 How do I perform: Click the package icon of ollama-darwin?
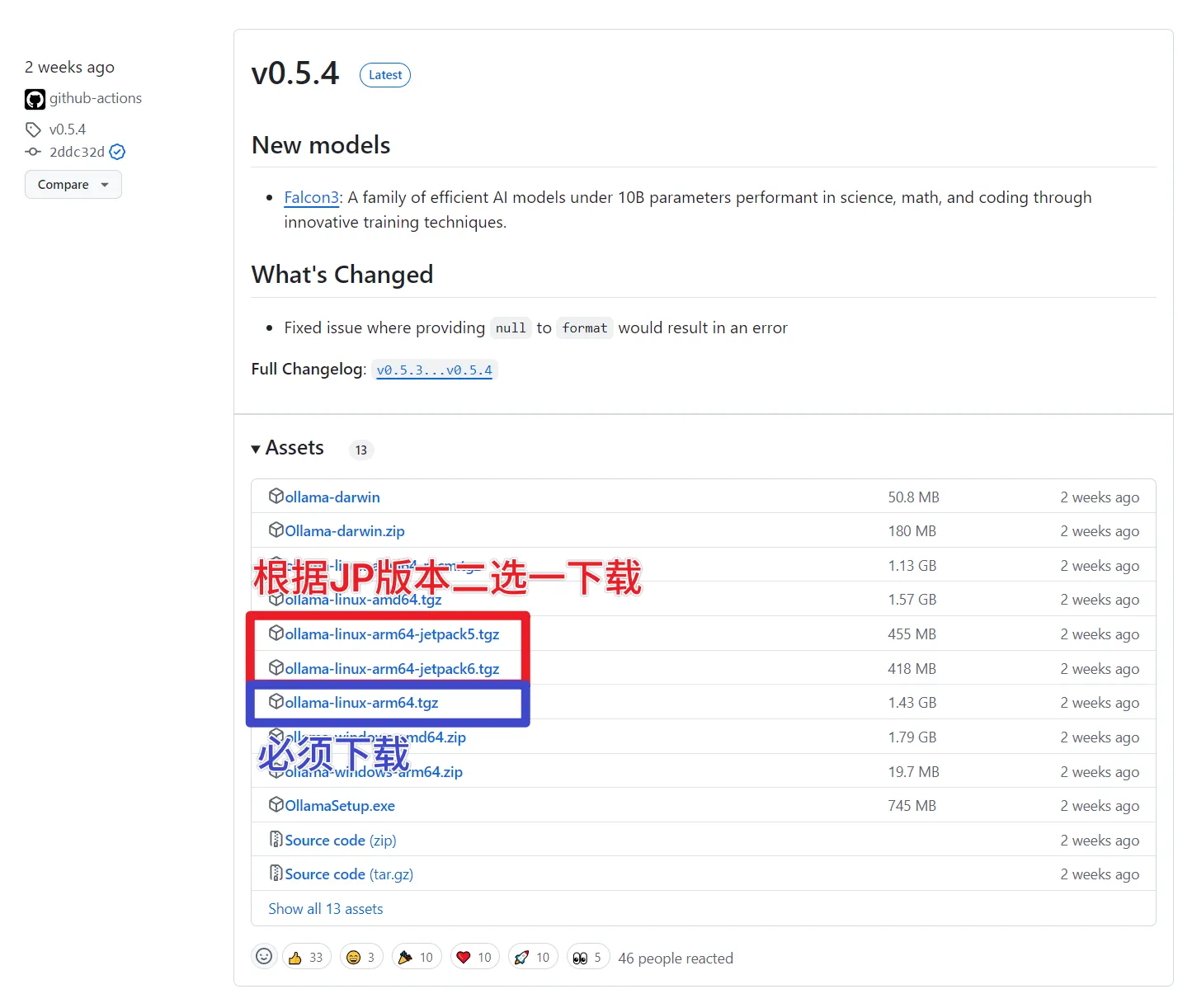(x=276, y=496)
